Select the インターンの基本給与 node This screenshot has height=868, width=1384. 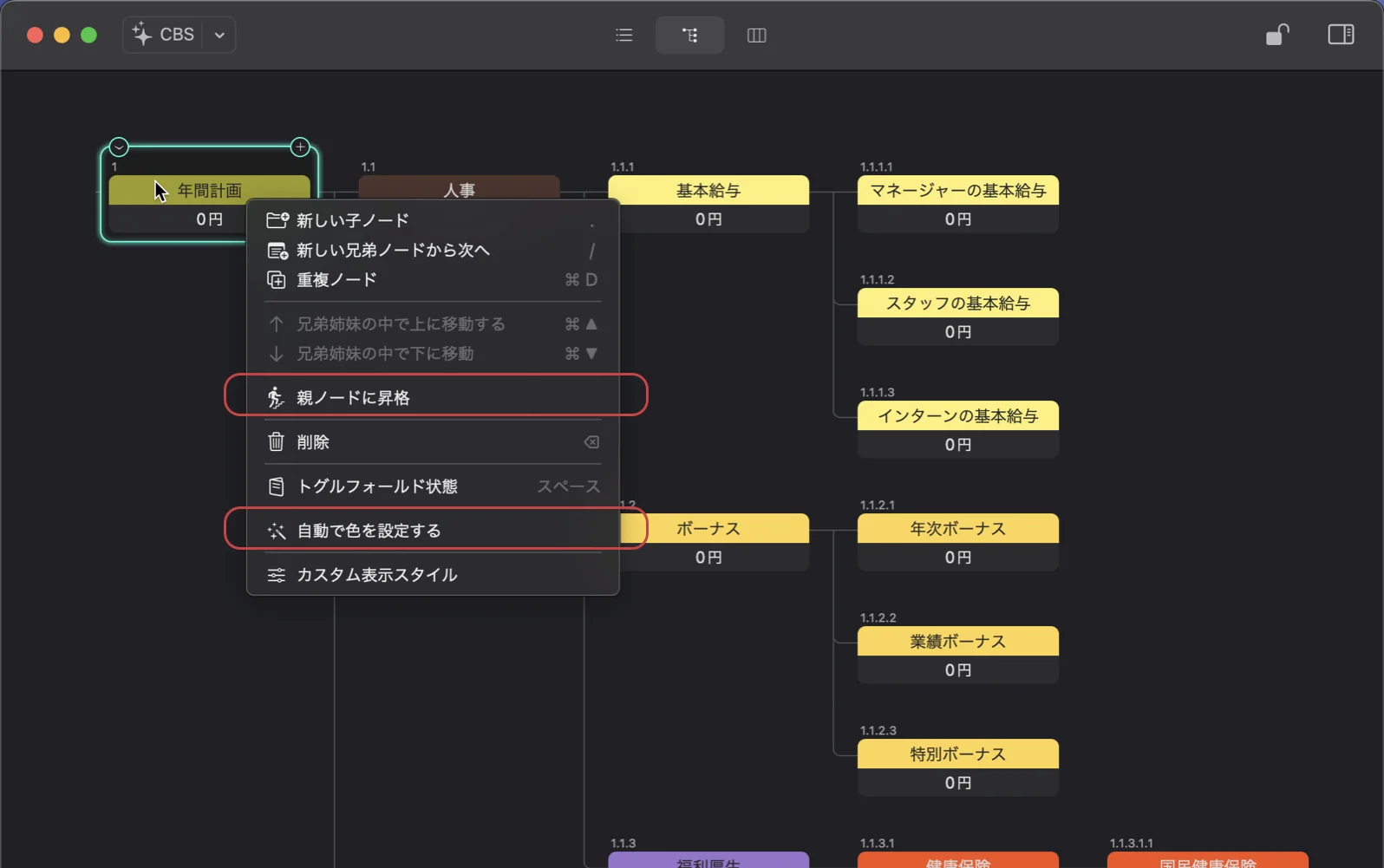958,415
